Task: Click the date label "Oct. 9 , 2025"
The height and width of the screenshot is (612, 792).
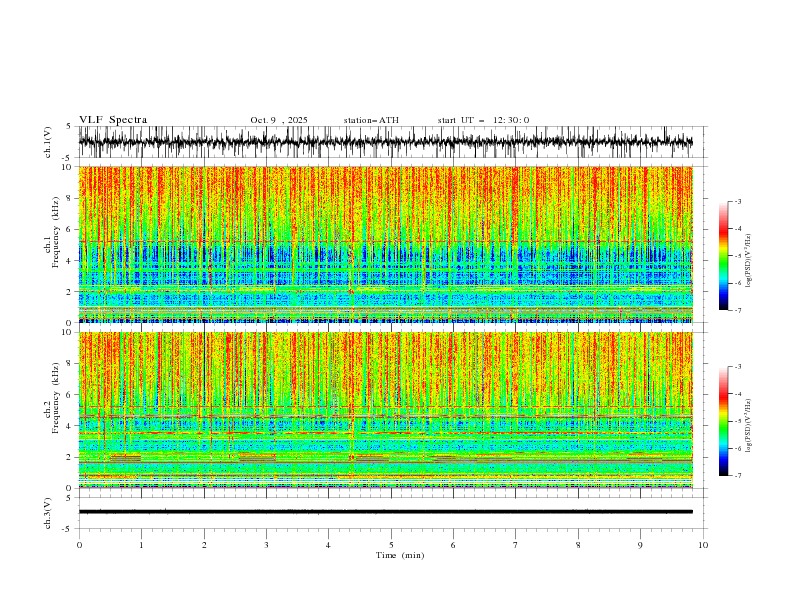Action: [279, 120]
